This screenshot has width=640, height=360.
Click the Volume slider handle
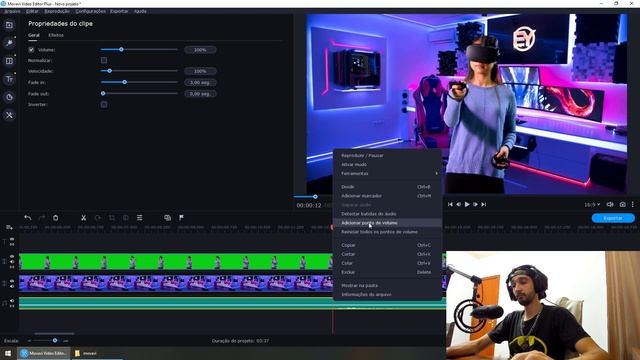[121, 49]
